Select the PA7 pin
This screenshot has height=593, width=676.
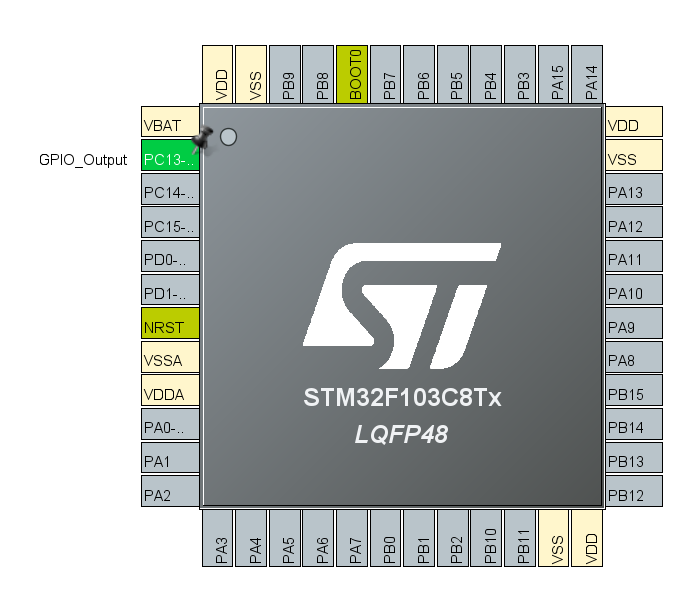[352, 538]
